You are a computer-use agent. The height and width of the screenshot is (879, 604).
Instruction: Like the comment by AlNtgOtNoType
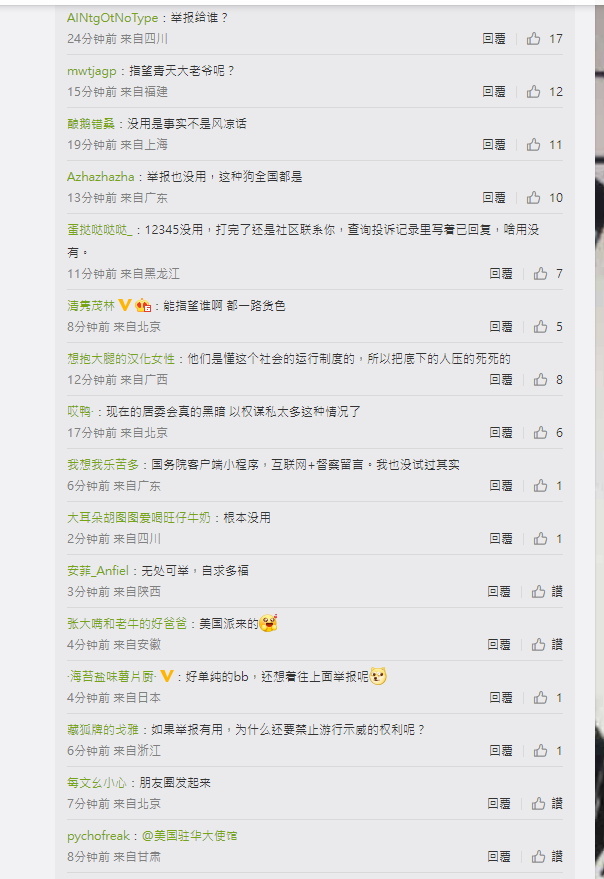533,39
